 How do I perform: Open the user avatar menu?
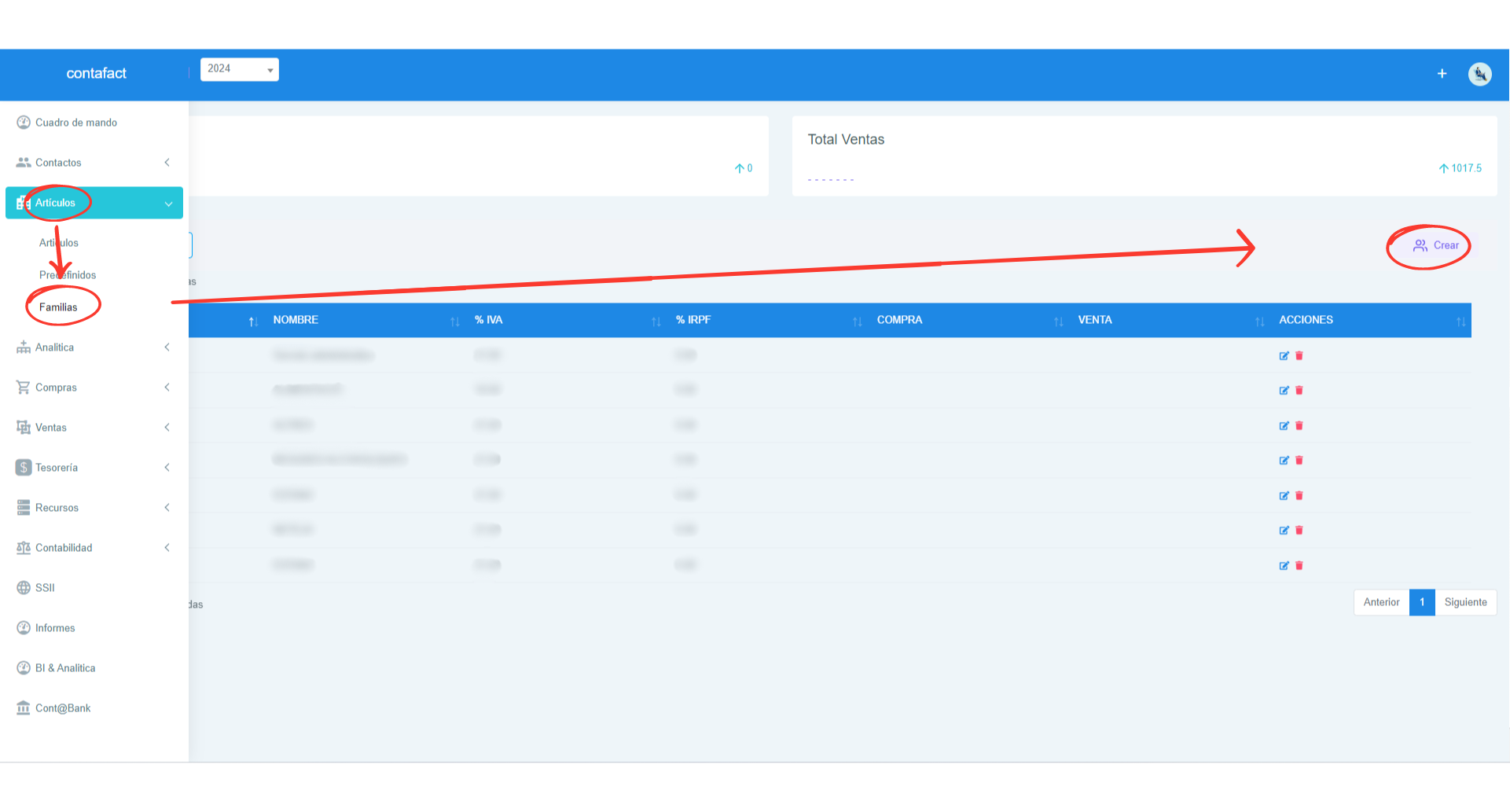pos(1479,74)
